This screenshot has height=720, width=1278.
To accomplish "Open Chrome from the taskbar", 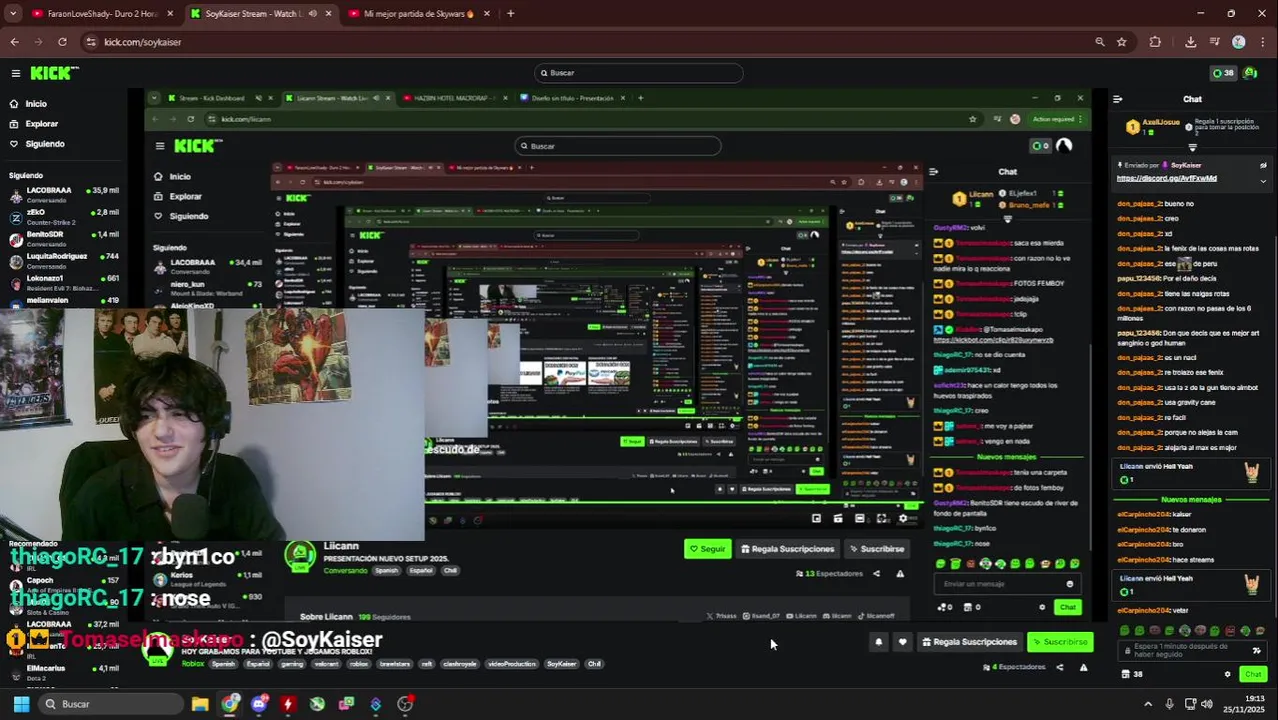I will click(230, 704).
